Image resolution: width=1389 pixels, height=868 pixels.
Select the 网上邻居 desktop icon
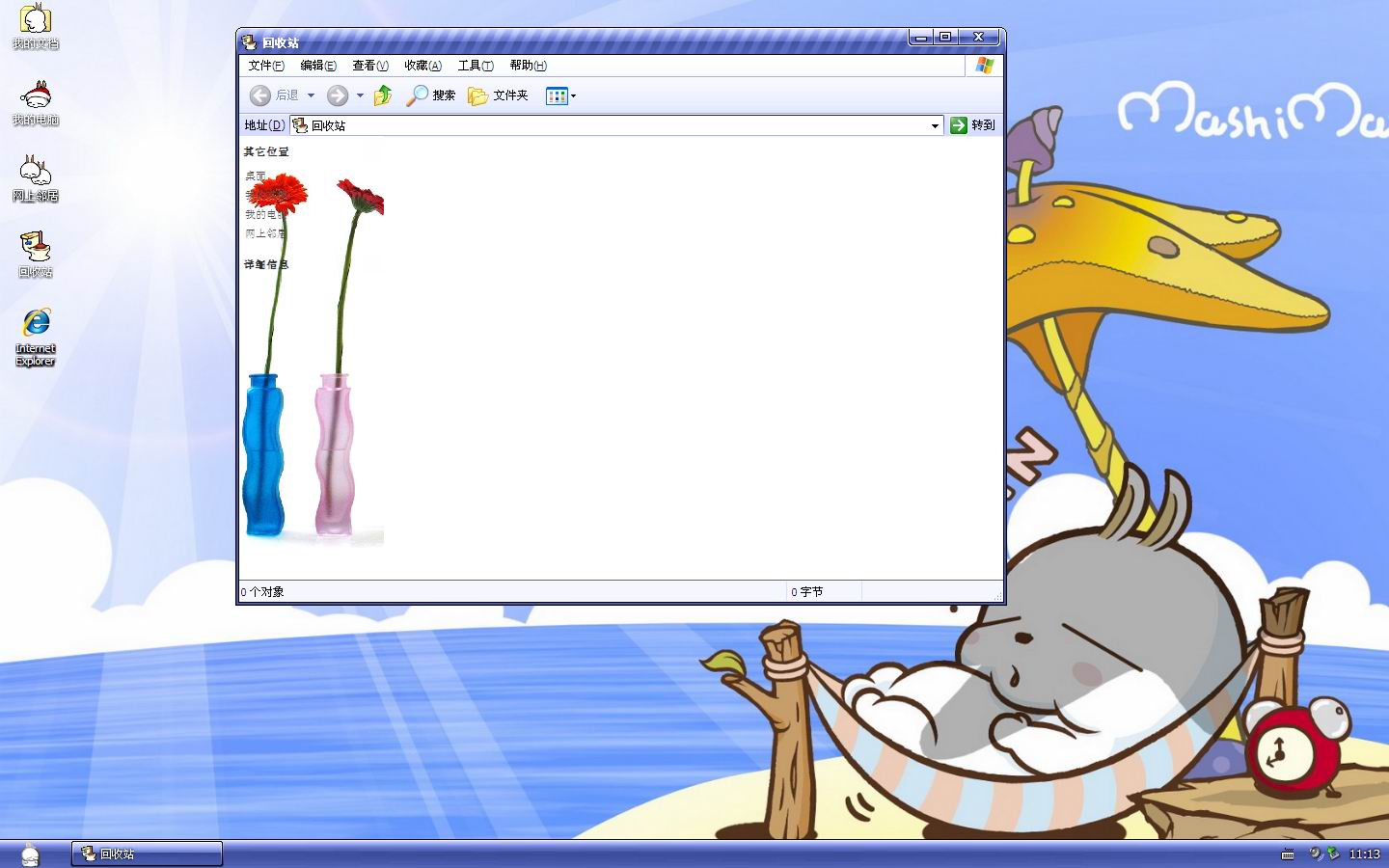point(36,177)
